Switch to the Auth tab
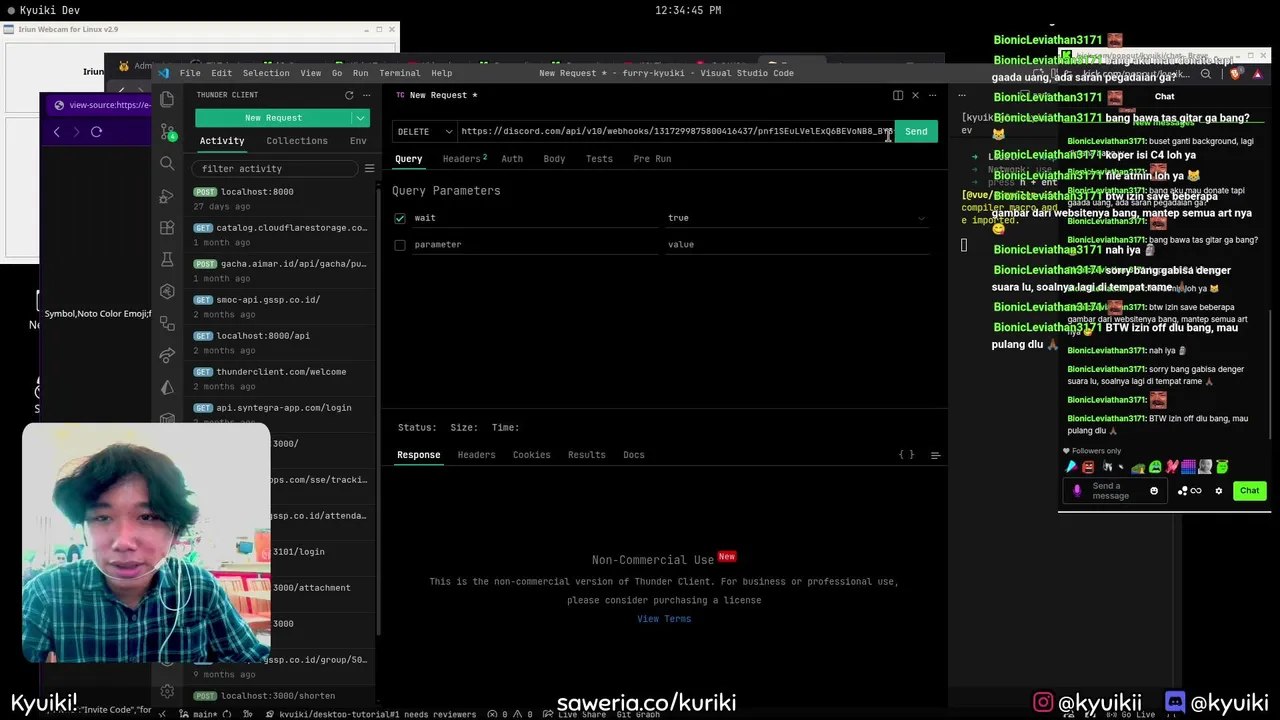This screenshot has width=1280, height=720. tap(512, 159)
